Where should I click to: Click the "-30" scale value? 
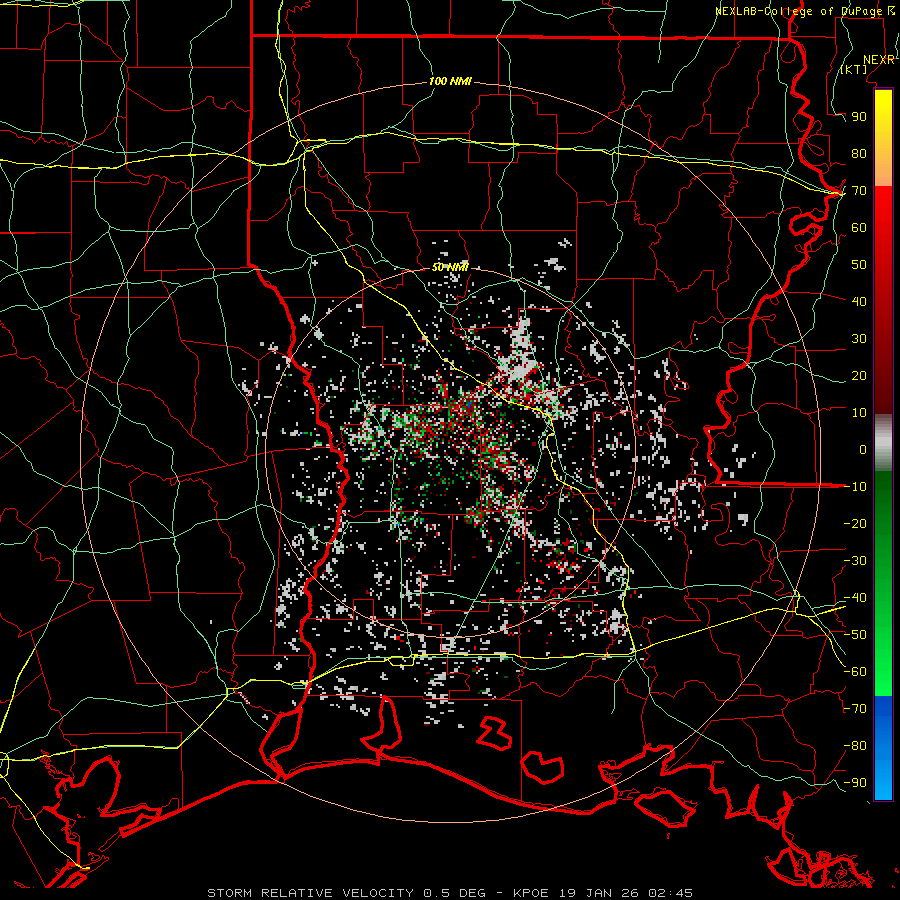point(855,561)
